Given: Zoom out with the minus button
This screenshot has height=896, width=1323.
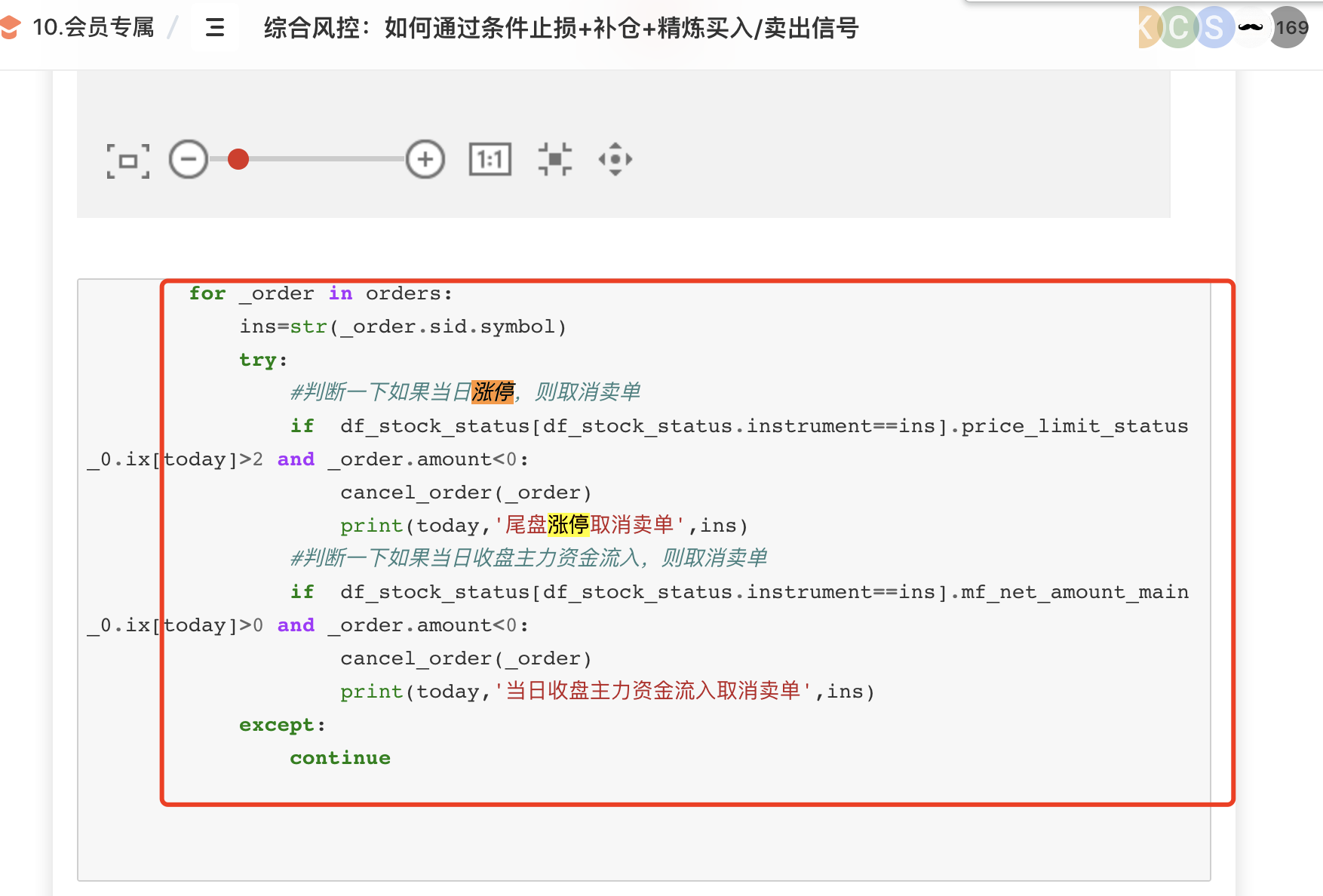Looking at the screenshot, I should point(188,160).
